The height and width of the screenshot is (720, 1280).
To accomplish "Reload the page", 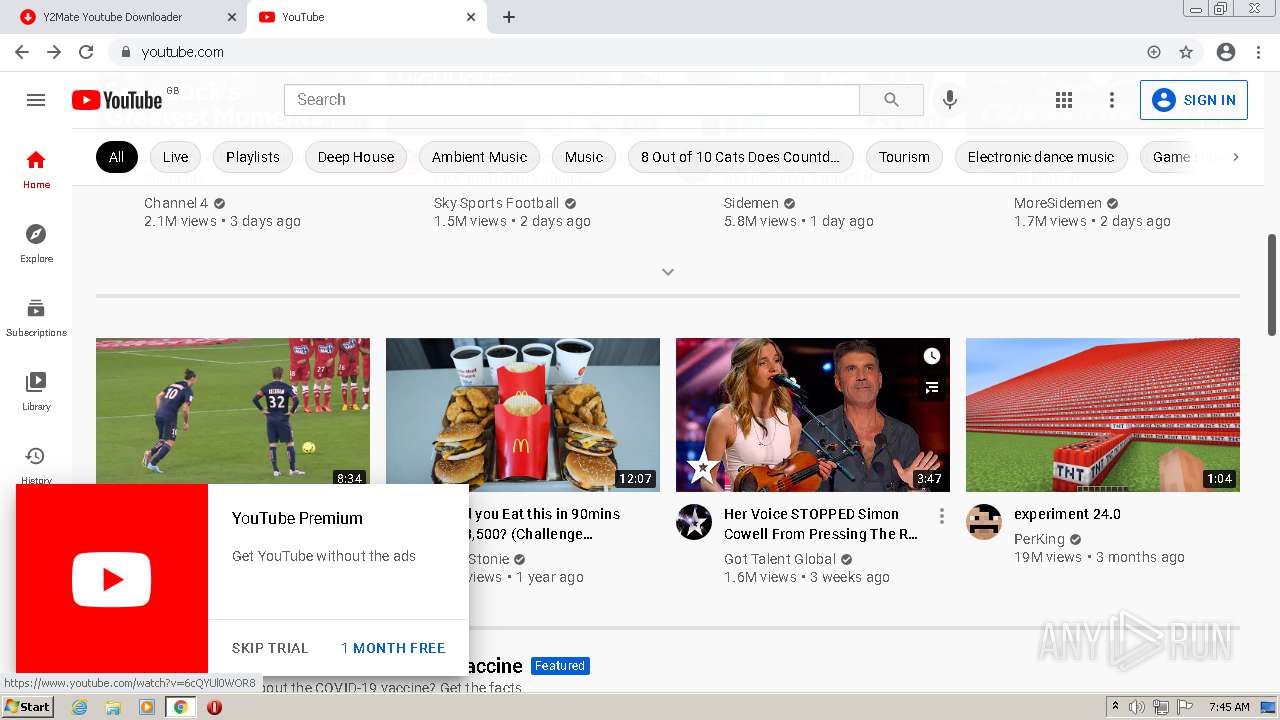I will click(x=86, y=52).
